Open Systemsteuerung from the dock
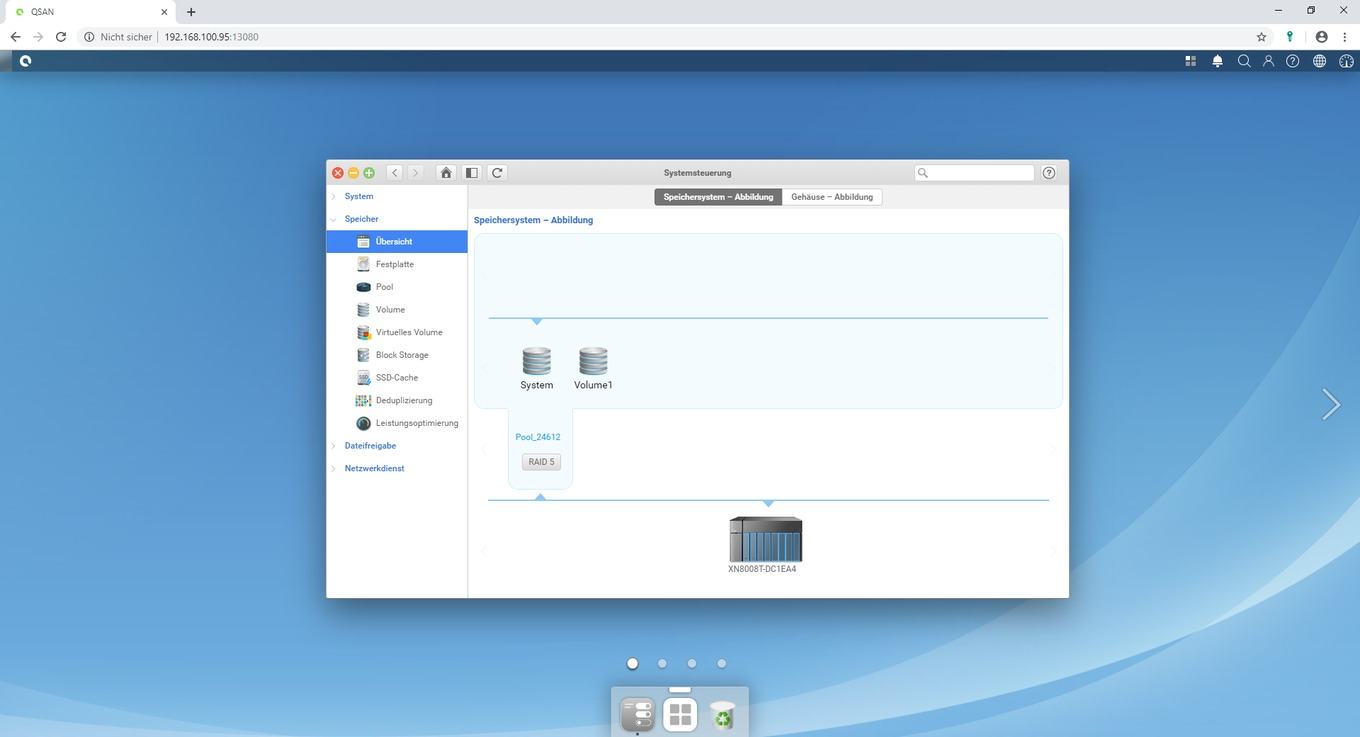The image size is (1360, 737). [637, 715]
